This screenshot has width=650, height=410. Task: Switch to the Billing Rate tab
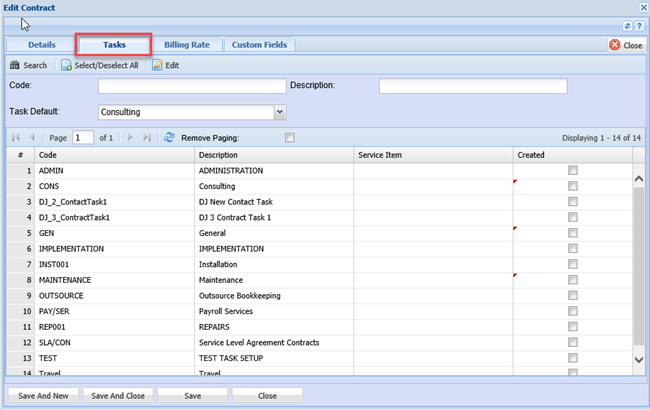click(x=188, y=45)
